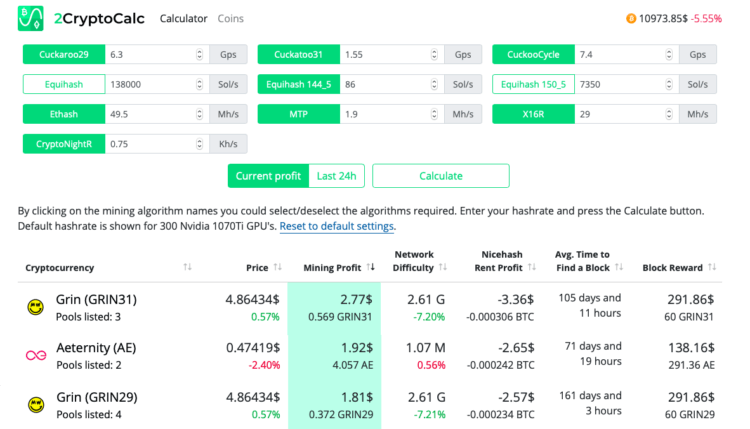Click the 2CryptoCalc green logo icon
Screen dimensions: 750x429
coord(31,18)
